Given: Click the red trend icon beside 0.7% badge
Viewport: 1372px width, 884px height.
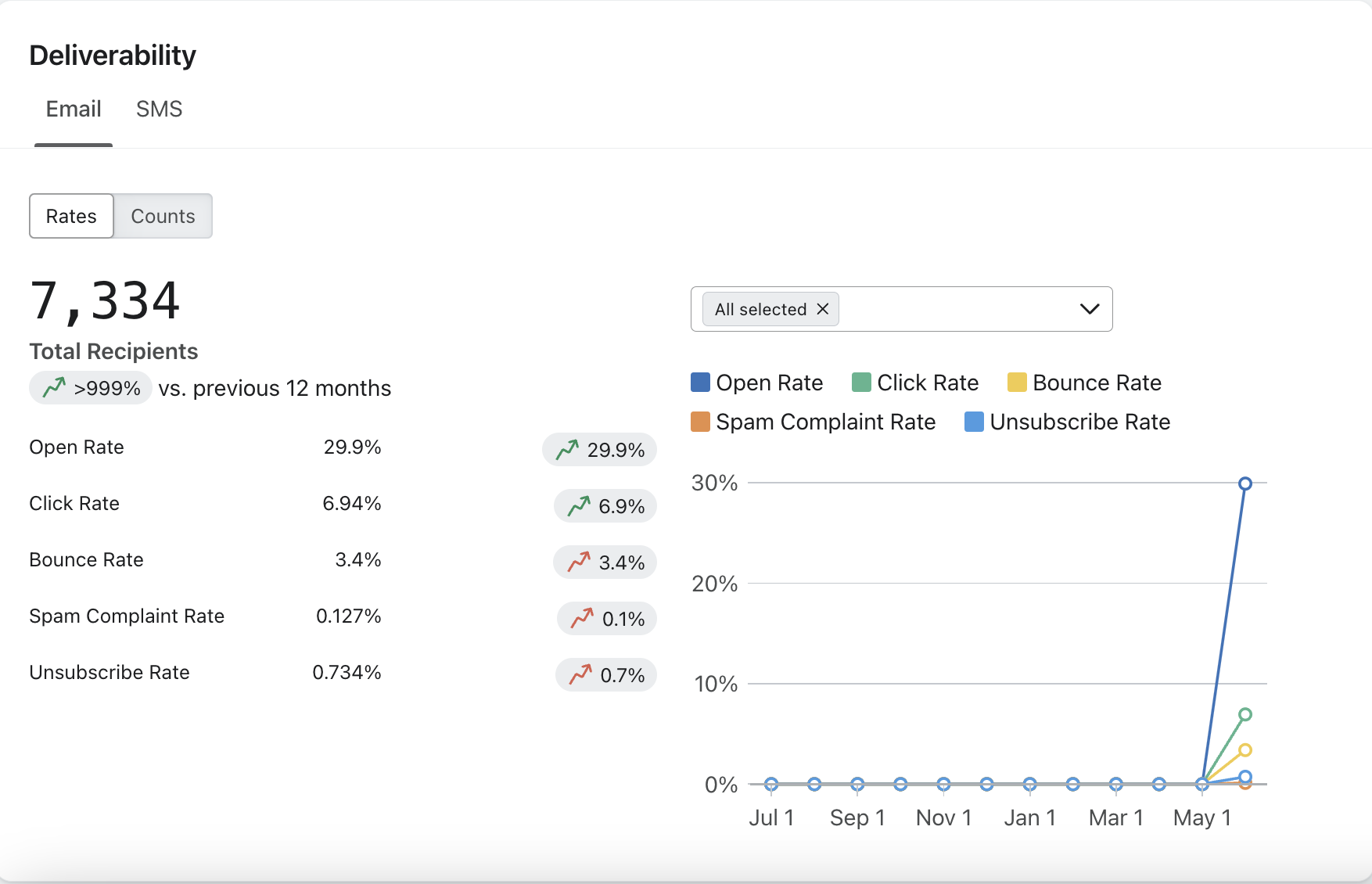Looking at the screenshot, I should tap(580, 674).
